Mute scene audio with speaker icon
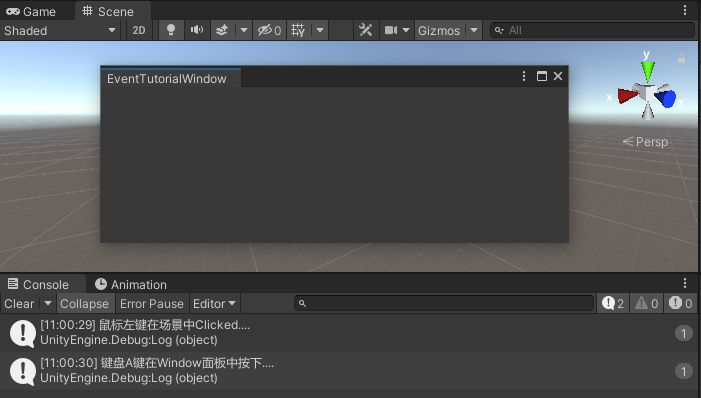 [x=196, y=30]
